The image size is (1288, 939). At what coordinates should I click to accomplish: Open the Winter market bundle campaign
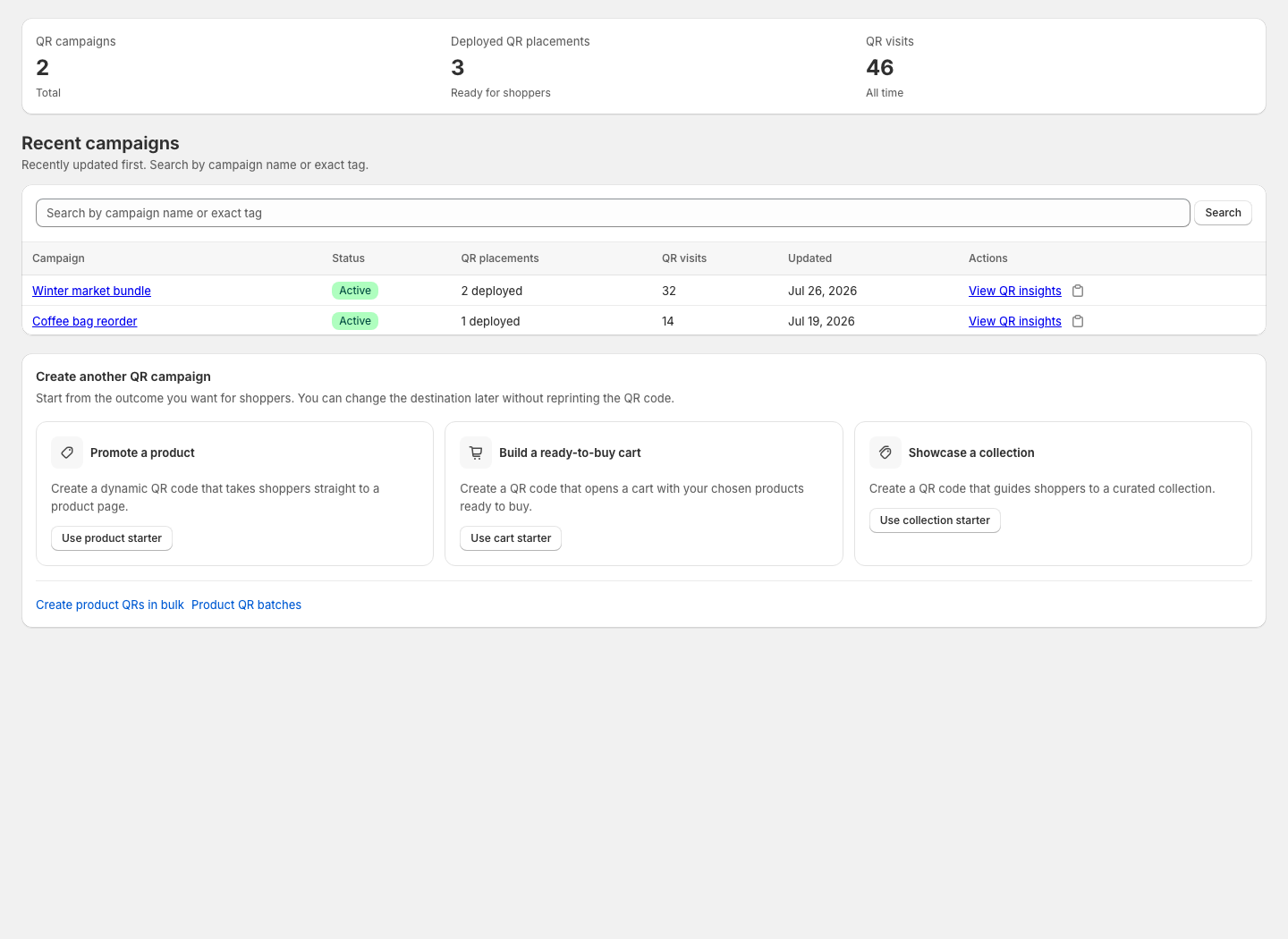click(x=91, y=291)
